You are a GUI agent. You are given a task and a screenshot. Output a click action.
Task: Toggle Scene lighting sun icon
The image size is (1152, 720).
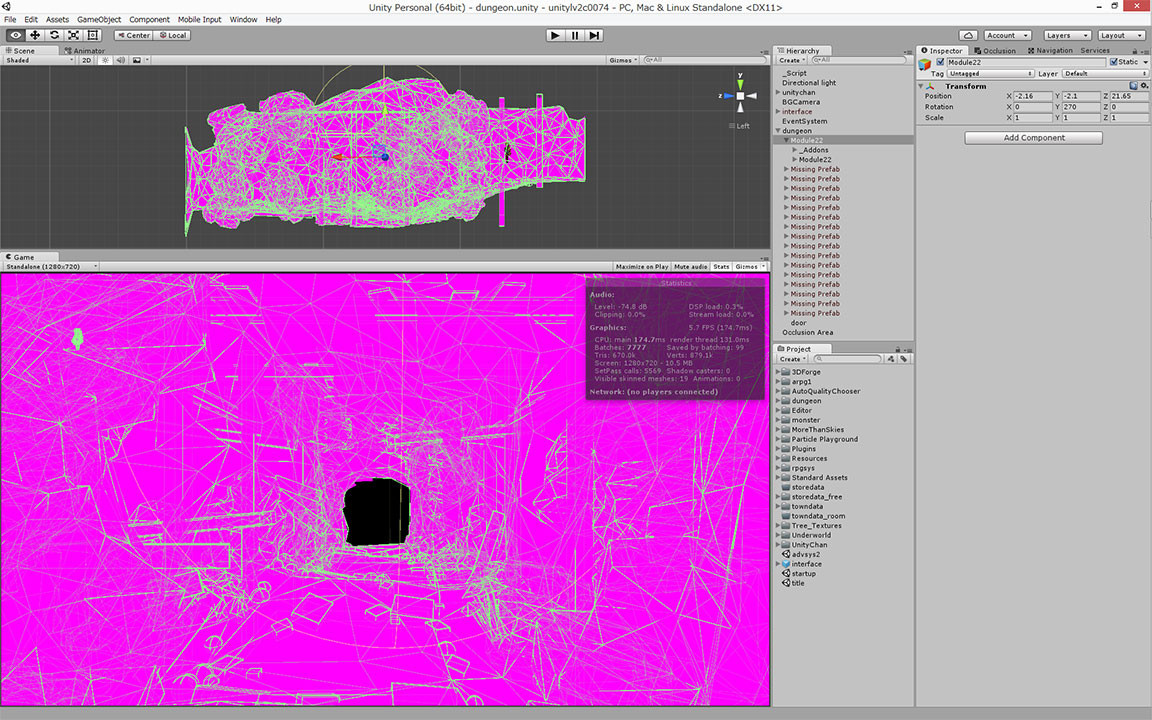tap(104, 60)
